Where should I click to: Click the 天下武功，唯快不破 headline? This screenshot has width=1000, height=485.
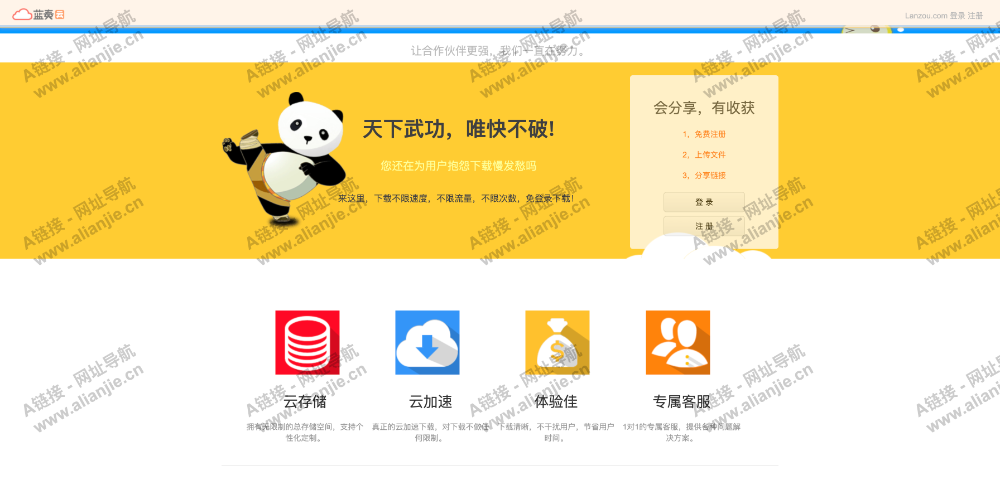(458, 129)
